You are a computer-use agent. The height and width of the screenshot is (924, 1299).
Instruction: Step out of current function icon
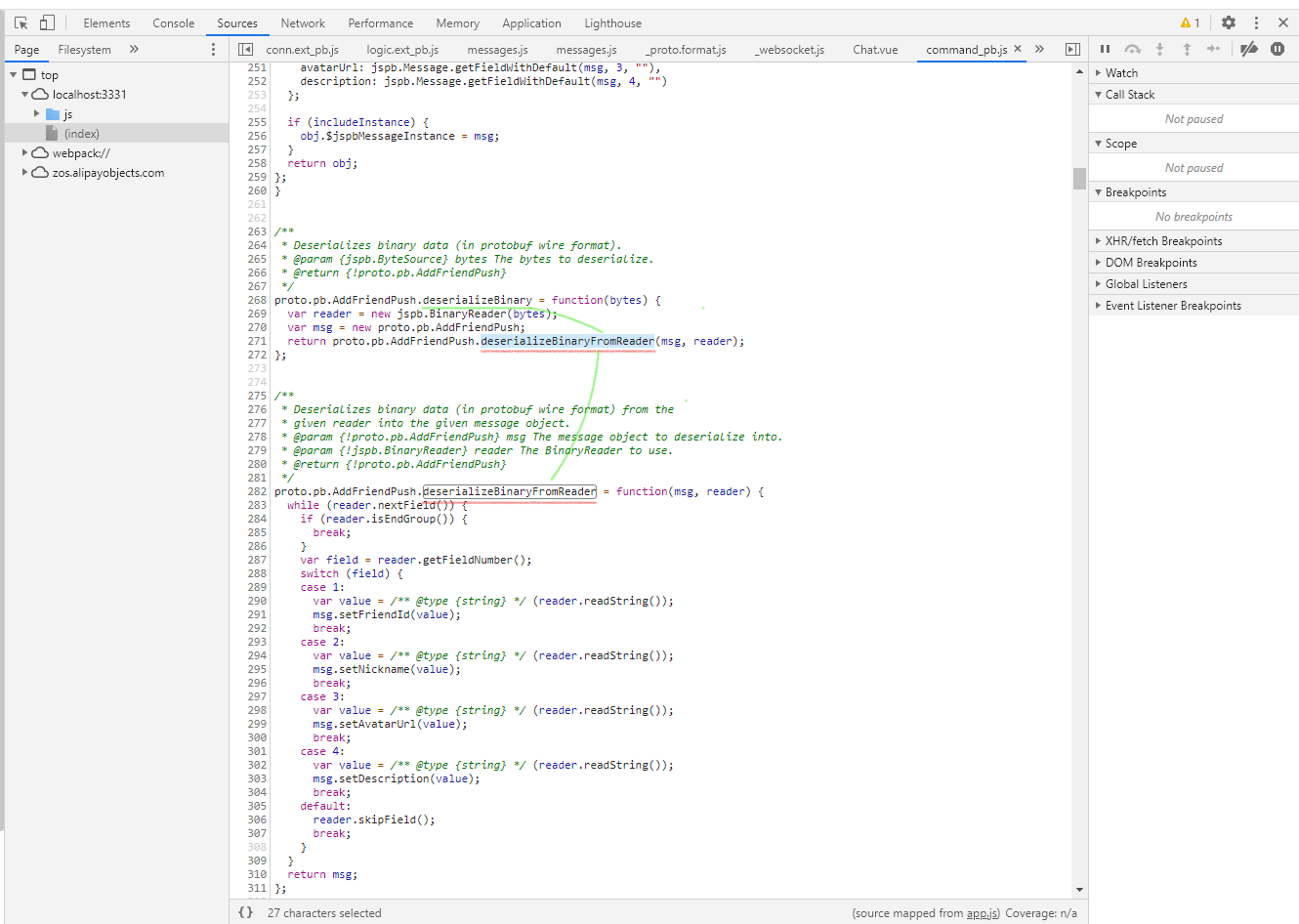point(1187,49)
